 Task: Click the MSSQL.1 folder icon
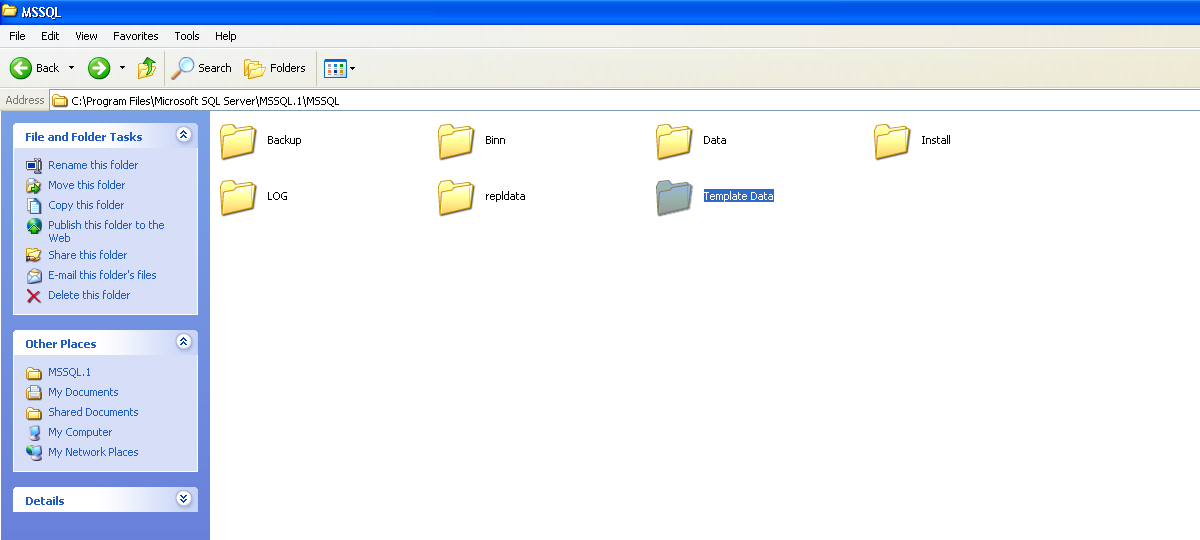34,372
